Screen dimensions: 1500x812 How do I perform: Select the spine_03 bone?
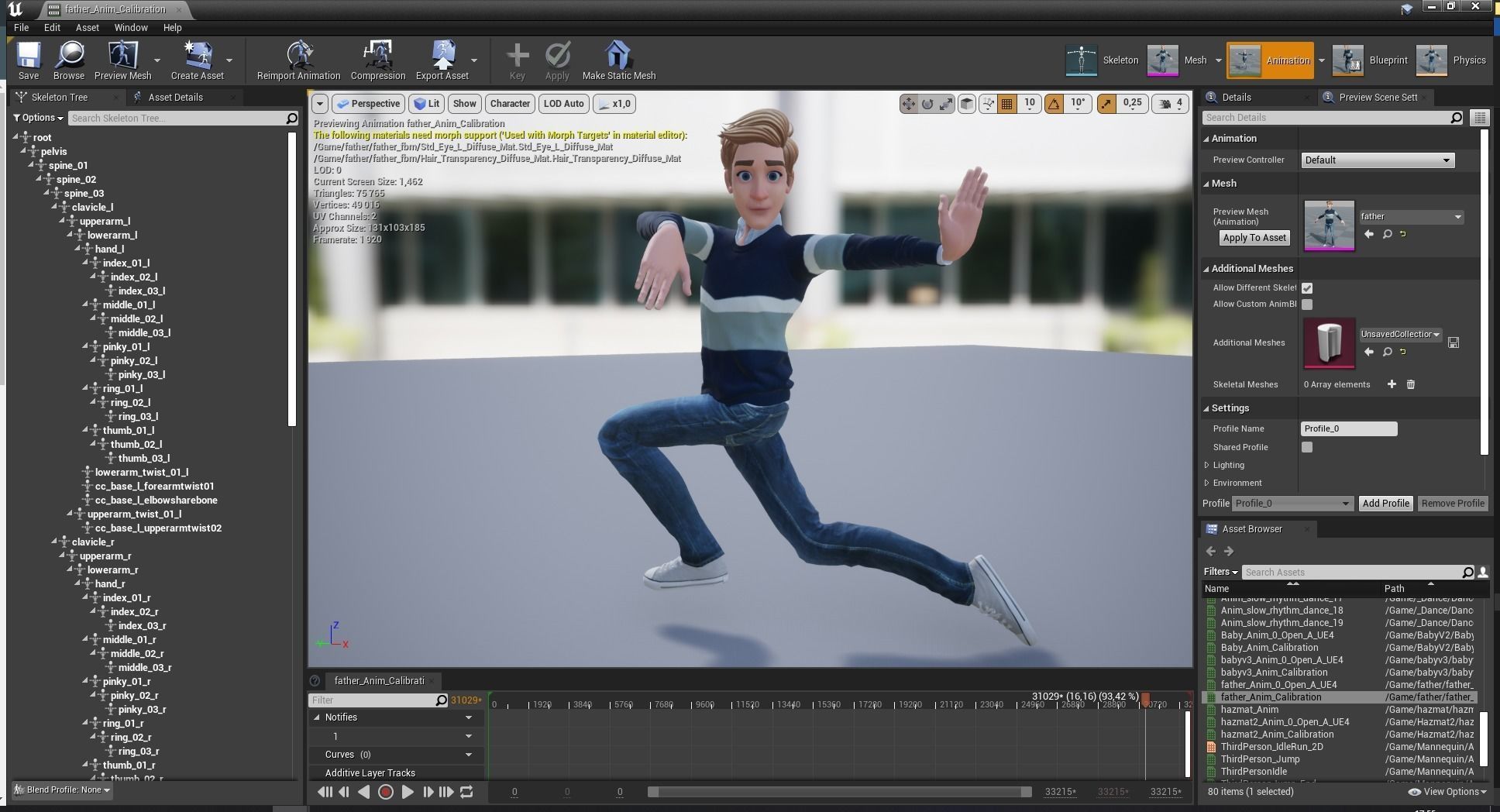click(84, 193)
